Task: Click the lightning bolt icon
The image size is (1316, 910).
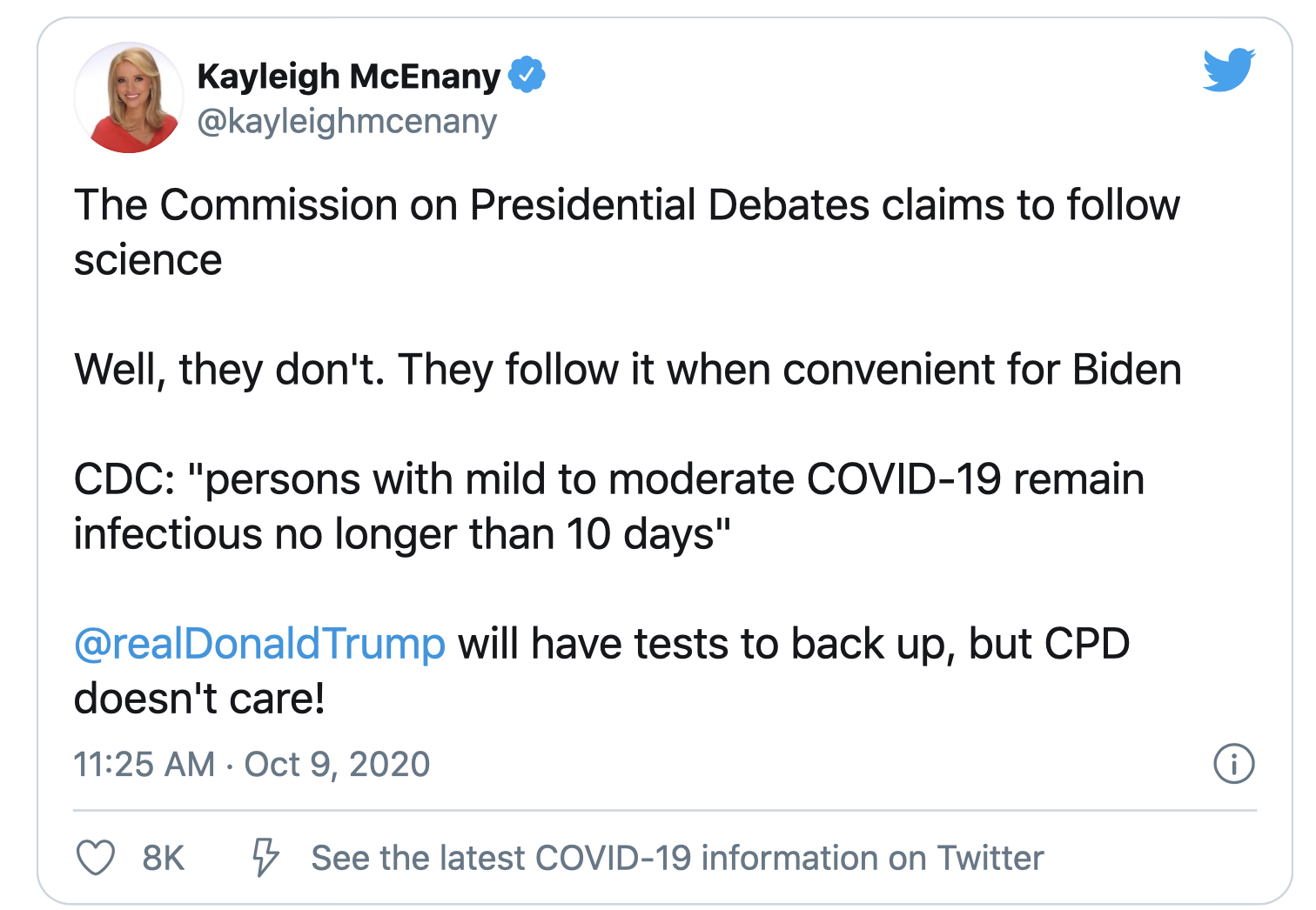Action: [265, 858]
